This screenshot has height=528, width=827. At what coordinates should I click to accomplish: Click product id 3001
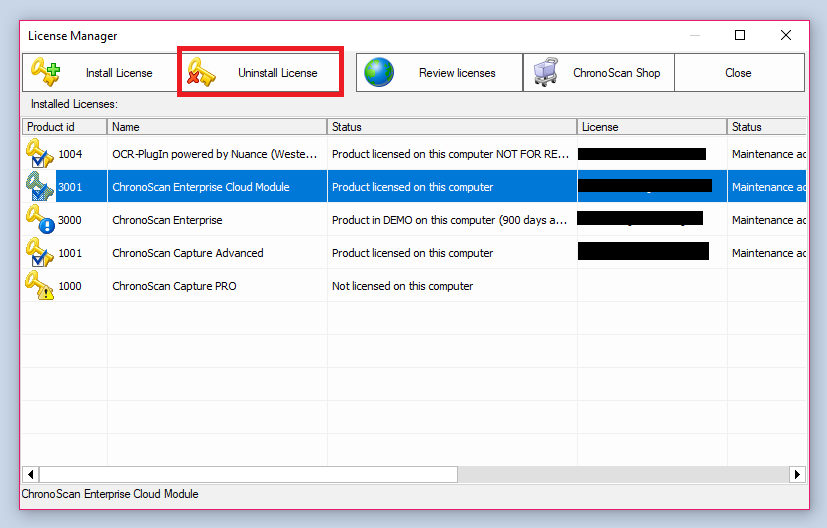pyautogui.click(x=70, y=187)
